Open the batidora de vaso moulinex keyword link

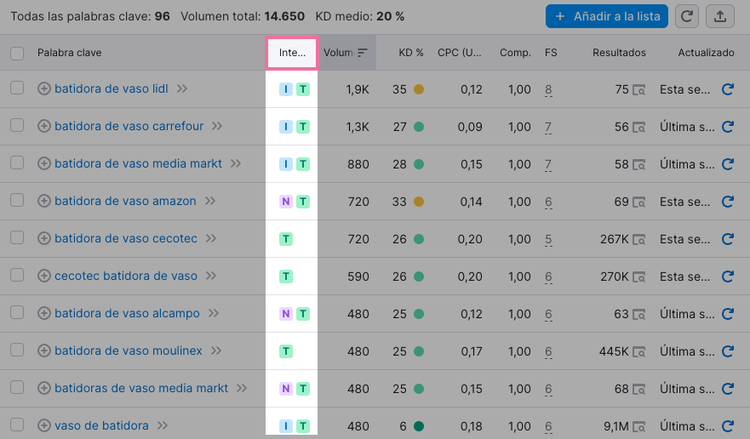128,351
